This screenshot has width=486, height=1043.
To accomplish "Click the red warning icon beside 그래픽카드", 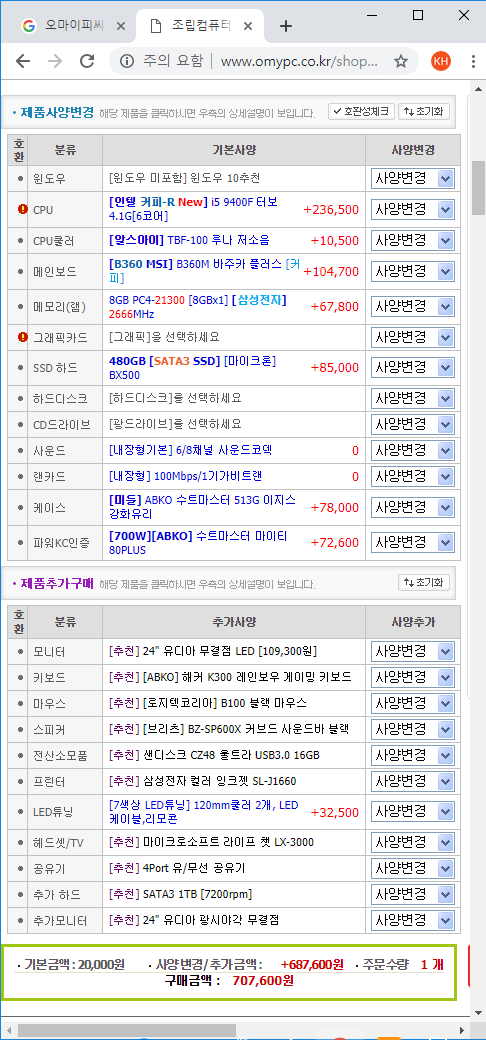I will pyautogui.click(x=23, y=337).
